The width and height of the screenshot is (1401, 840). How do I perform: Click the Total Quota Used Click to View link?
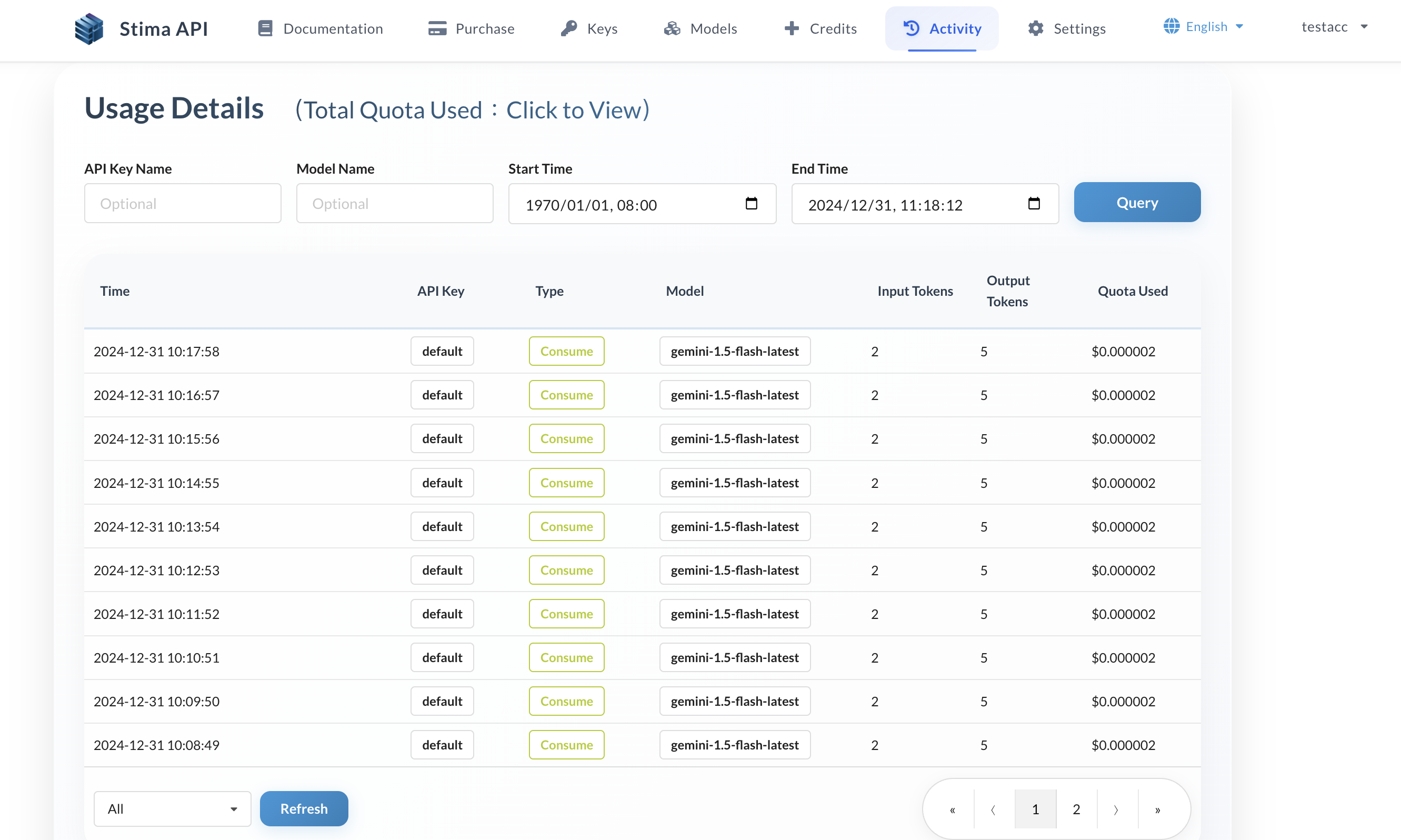coord(577,110)
